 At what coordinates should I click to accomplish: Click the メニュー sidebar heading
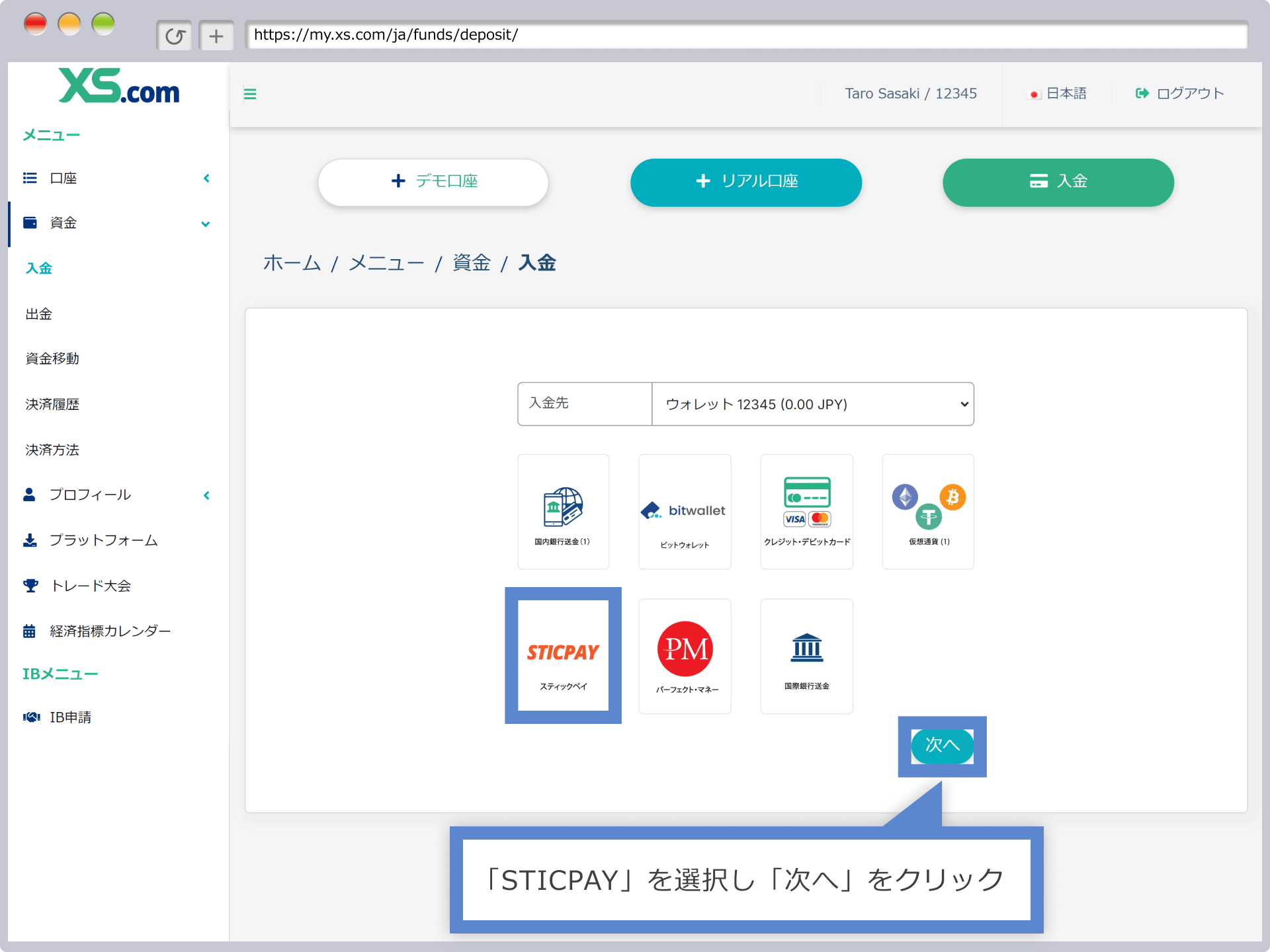52,136
